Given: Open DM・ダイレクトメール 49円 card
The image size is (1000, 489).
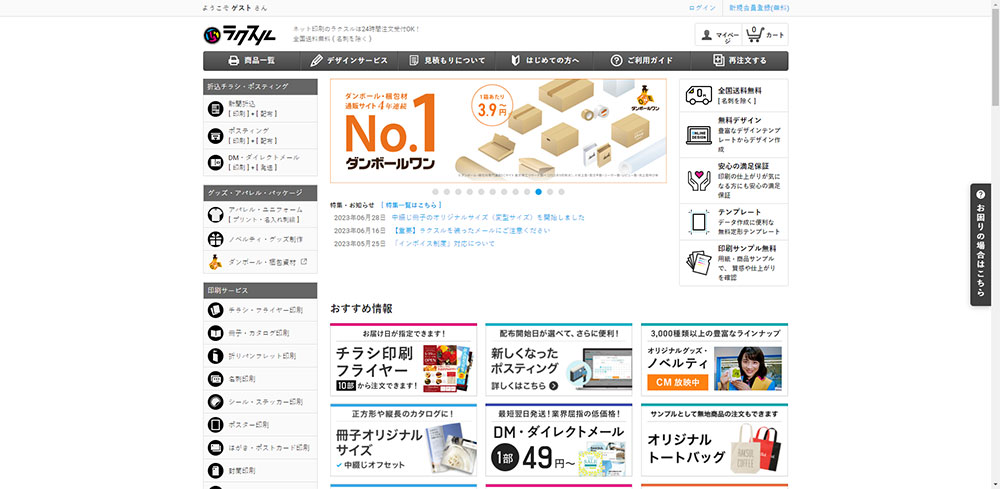Looking at the screenshot, I should pos(559,440).
